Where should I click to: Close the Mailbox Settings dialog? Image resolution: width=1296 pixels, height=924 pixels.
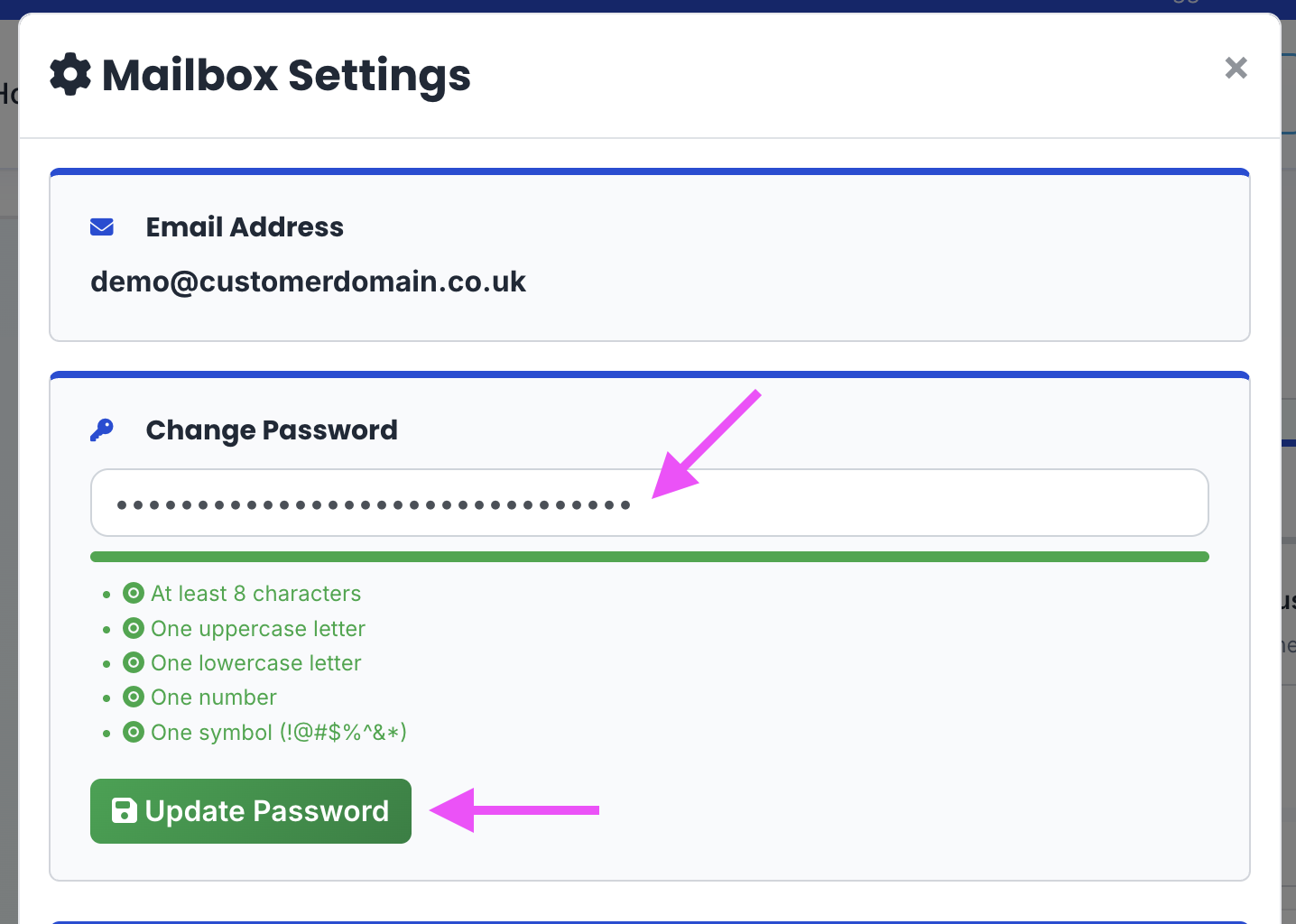coord(1236,68)
